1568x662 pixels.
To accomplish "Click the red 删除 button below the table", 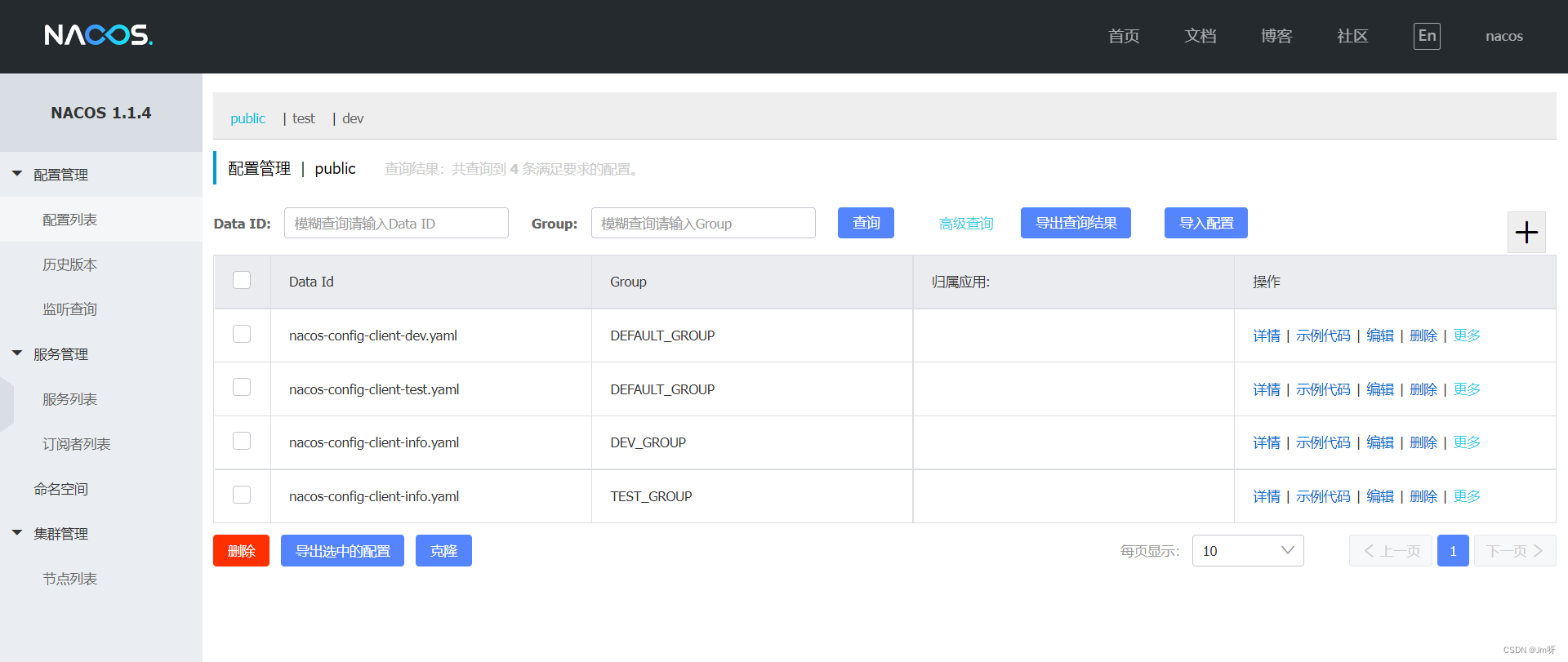I will (x=241, y=551).
